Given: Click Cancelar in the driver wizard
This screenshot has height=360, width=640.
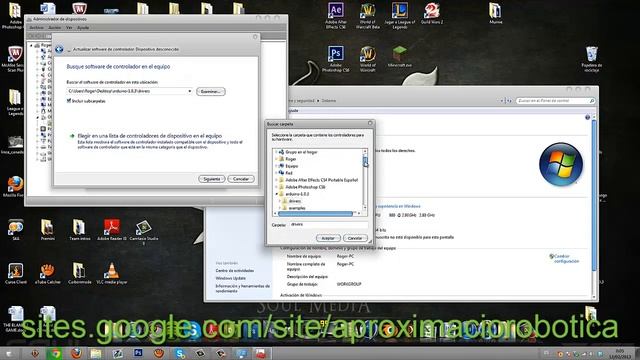Looking at the screenshot, I should (241, 179).
